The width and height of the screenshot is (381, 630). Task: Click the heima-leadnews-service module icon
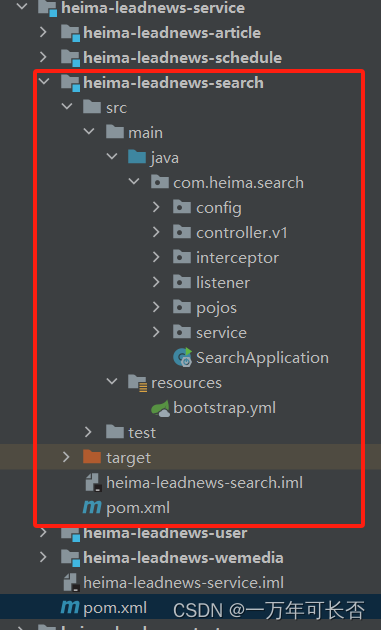pyautogui.click(x=47, y=8)
